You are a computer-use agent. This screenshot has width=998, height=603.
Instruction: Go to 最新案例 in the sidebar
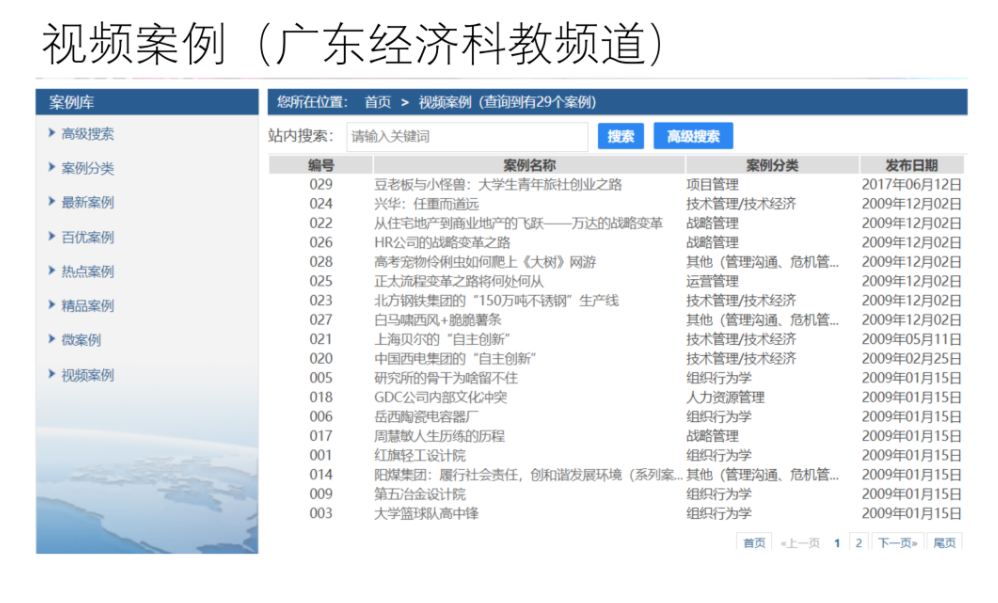pos(88,202)
